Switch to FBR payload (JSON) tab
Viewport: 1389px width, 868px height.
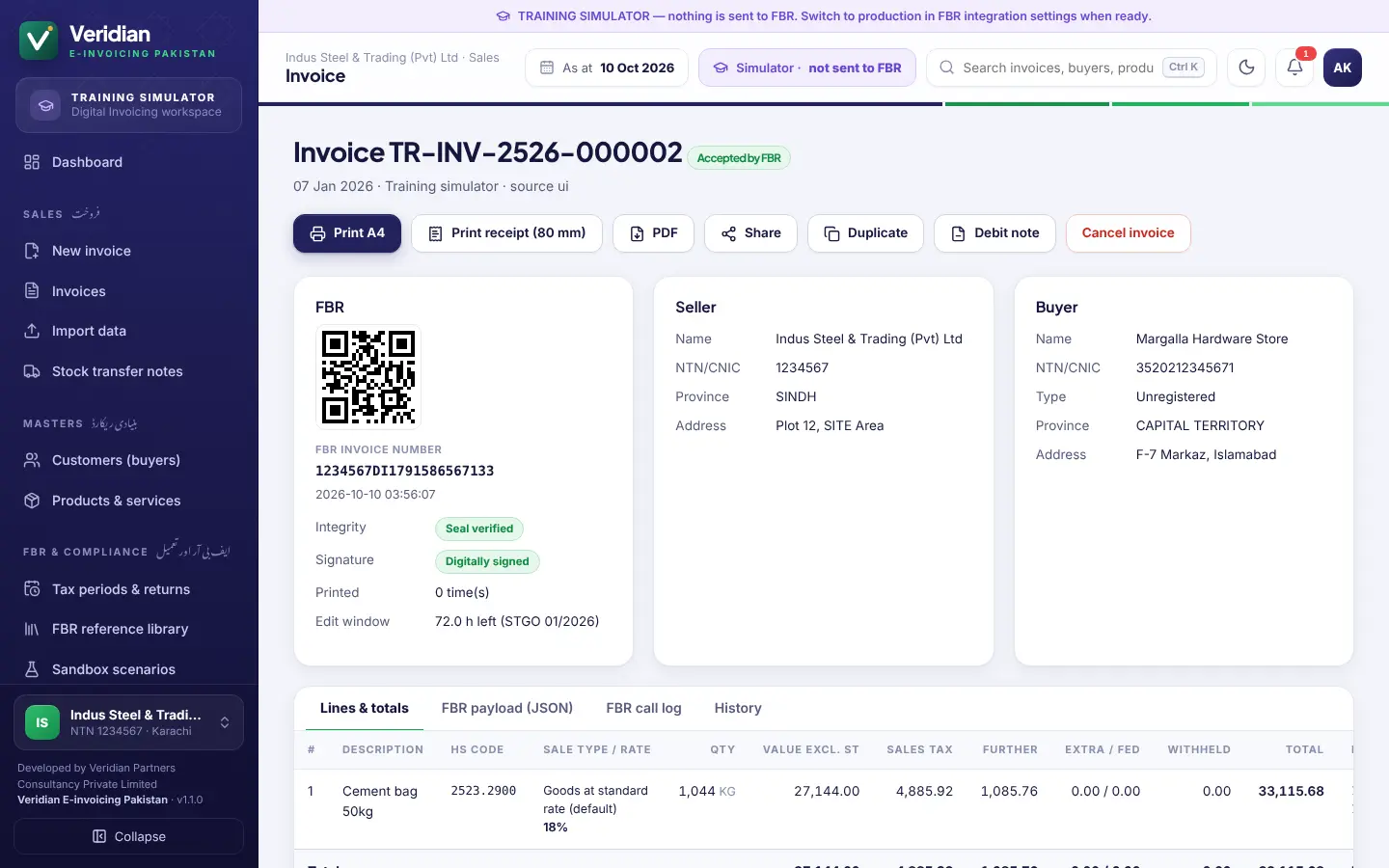507,708
